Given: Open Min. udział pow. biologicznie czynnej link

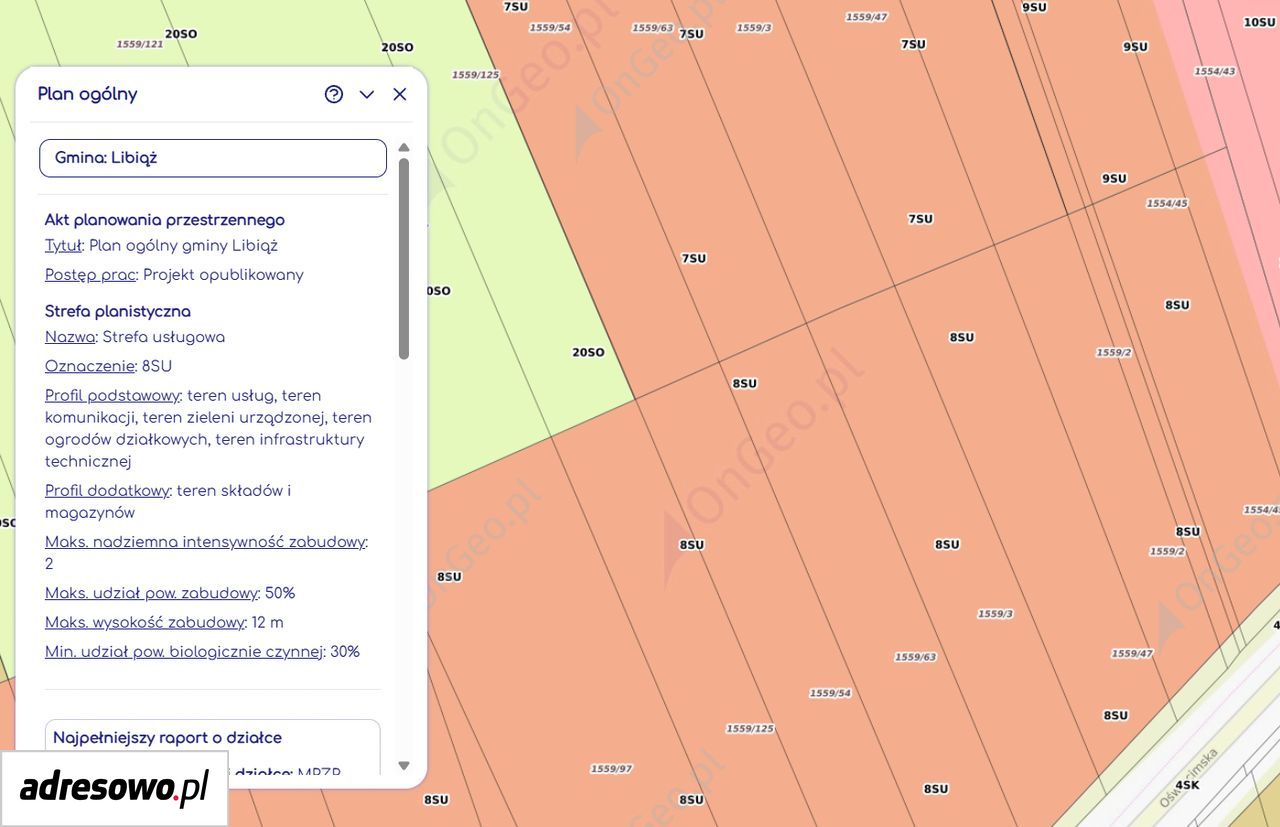Looking at the screenshot, I should 184,652.
